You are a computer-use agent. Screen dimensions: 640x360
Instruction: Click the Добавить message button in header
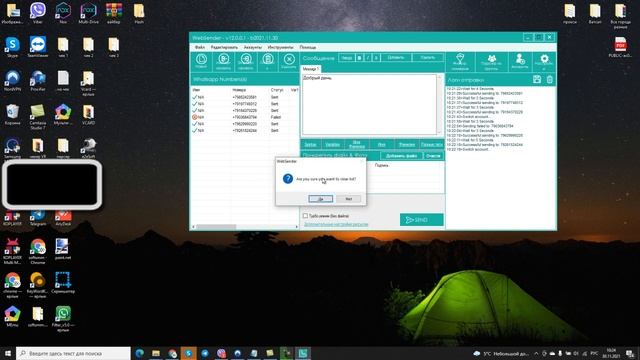click(x=396, y=58)
